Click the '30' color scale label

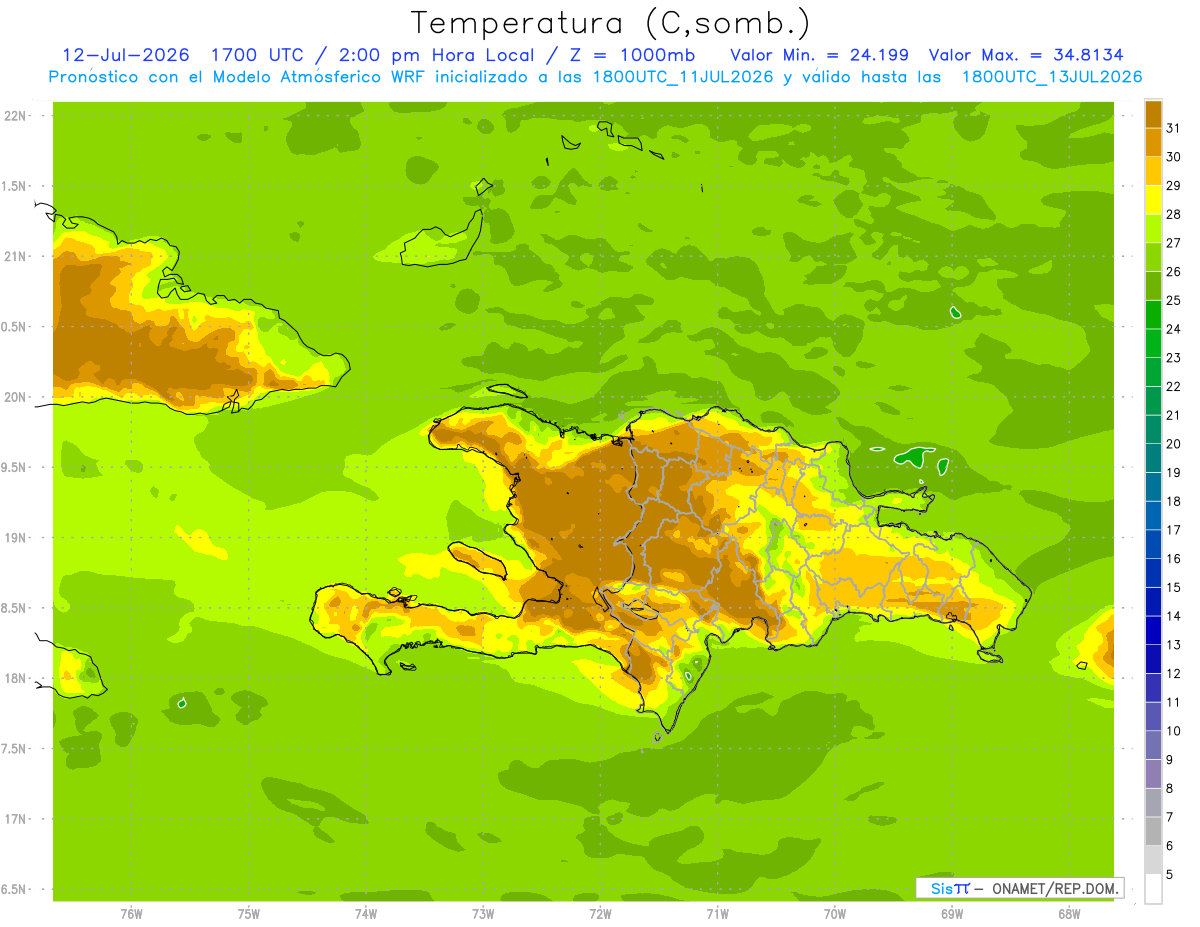click(1173, 157)
